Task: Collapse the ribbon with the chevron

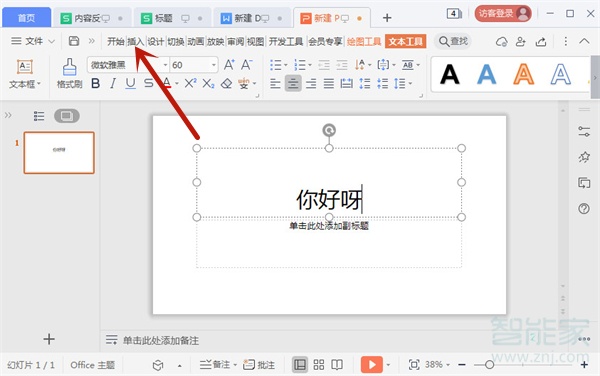Action: 584,41
